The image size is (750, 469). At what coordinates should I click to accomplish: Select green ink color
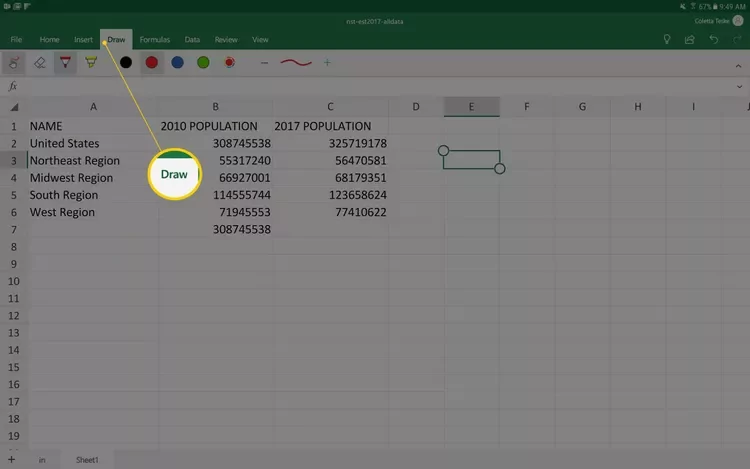point(204,63)
